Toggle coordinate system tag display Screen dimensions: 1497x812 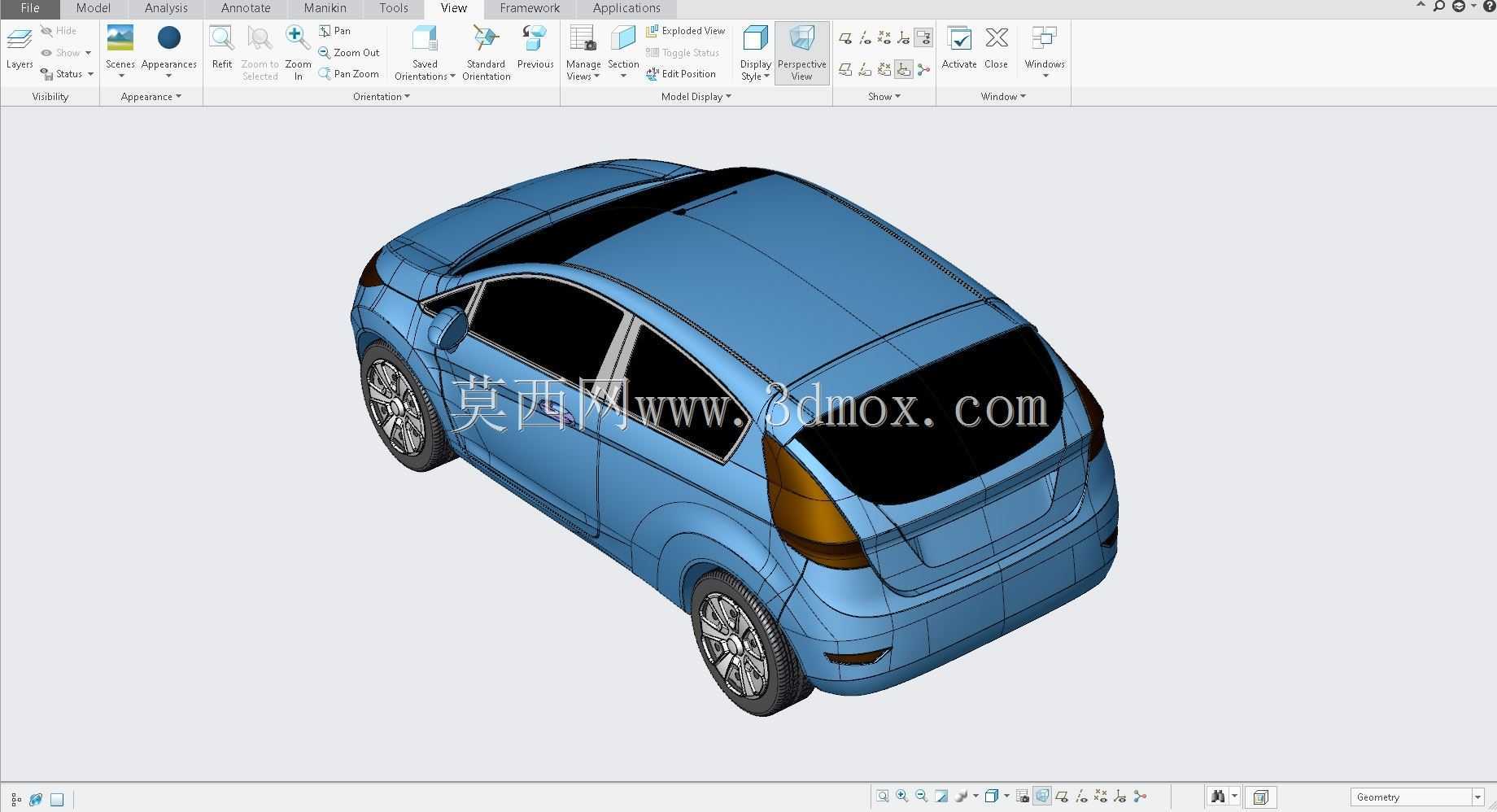pos(904,69)
